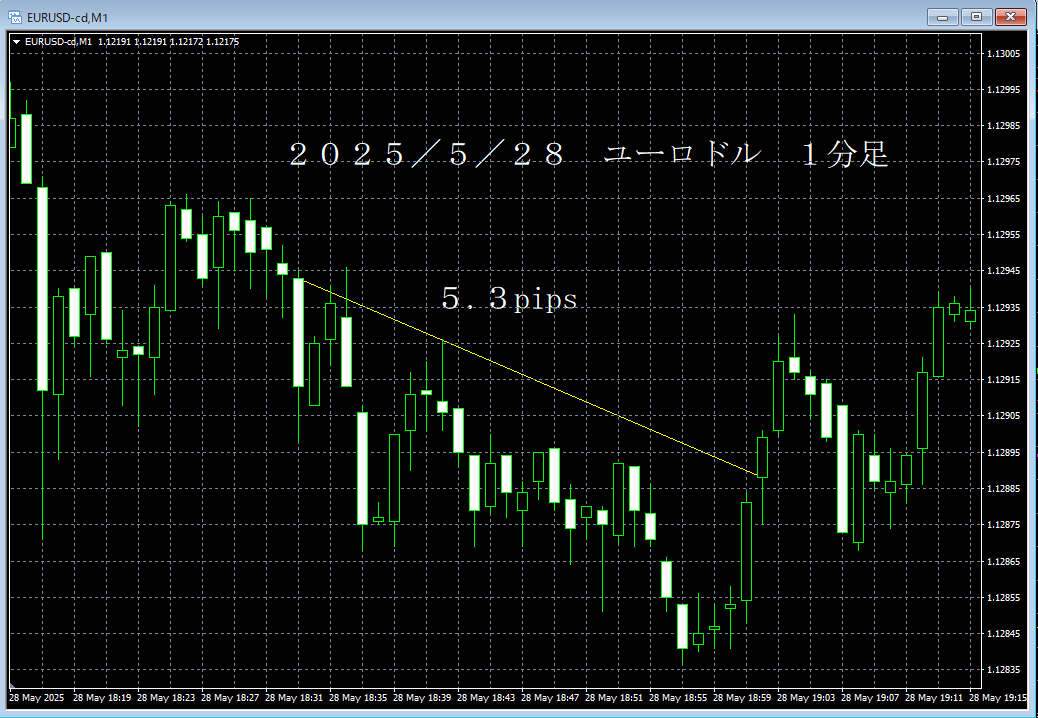Click price level 1.12915 on the scale
The height and width of the screenshot is (718, 1038).
[x=1004, y=380]
